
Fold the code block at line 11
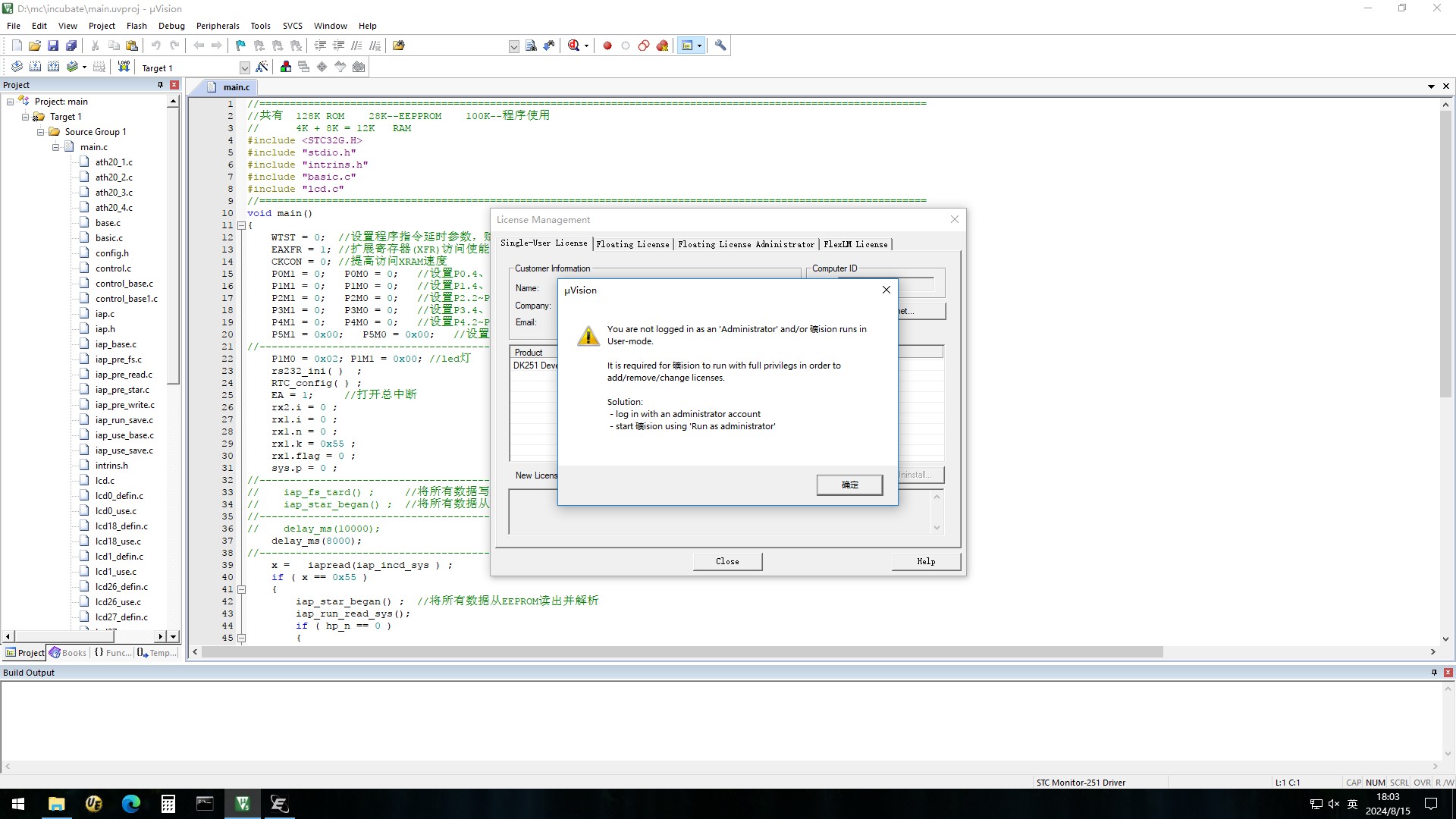coord(242,225)
